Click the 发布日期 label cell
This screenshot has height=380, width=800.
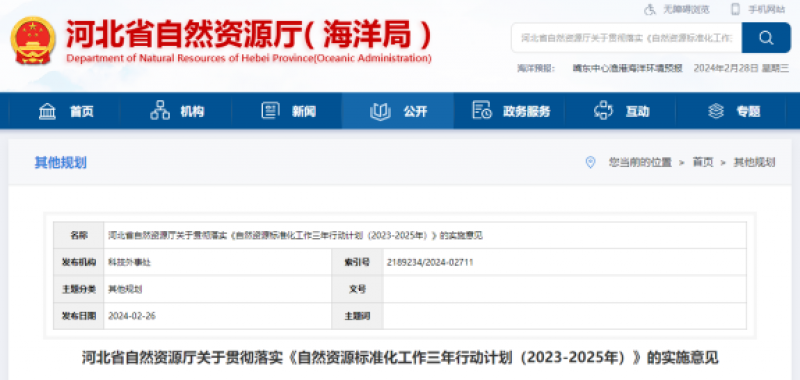point(79,316)
